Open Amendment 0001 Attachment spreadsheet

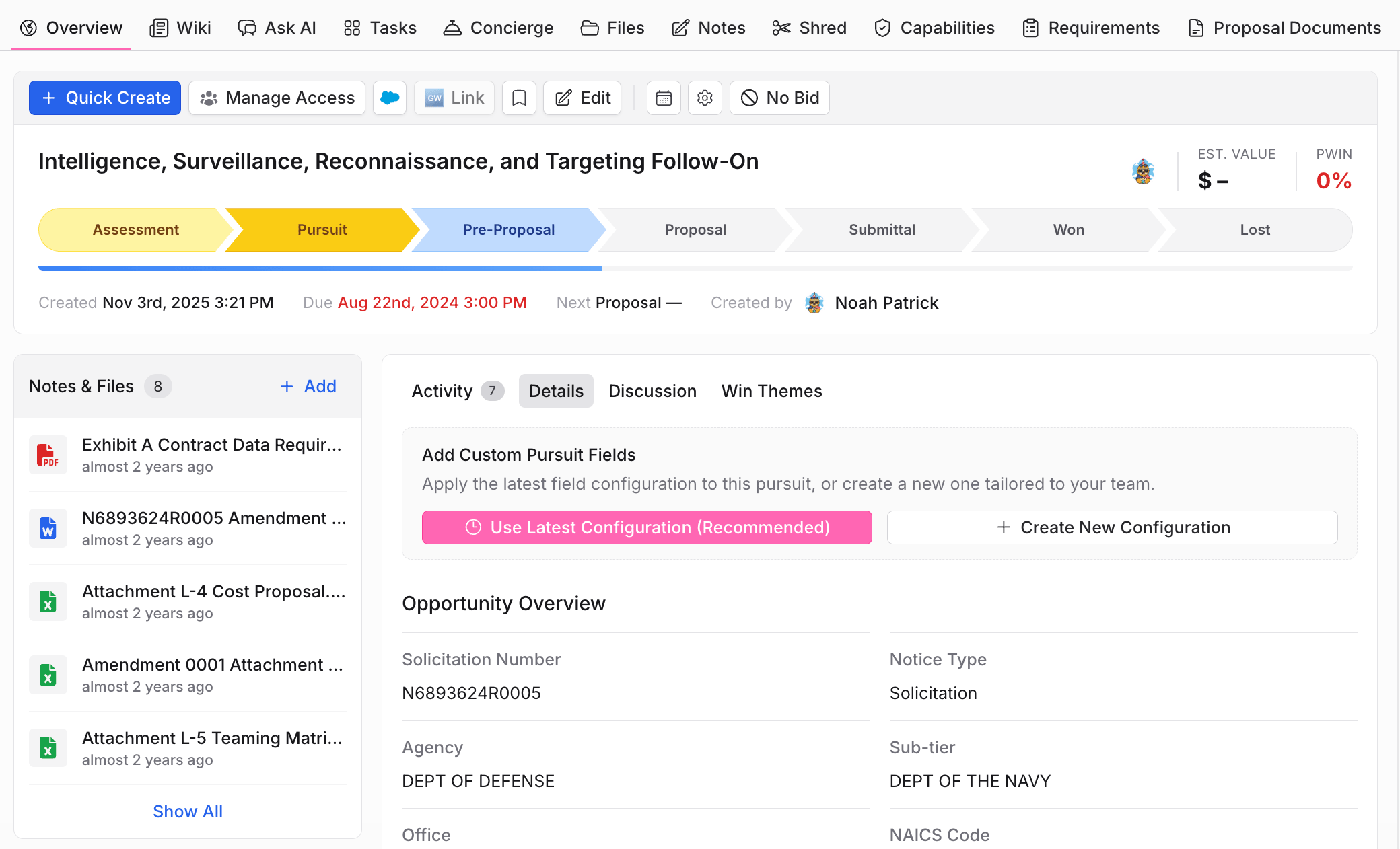pyautogui.click(x=213, y=665)
